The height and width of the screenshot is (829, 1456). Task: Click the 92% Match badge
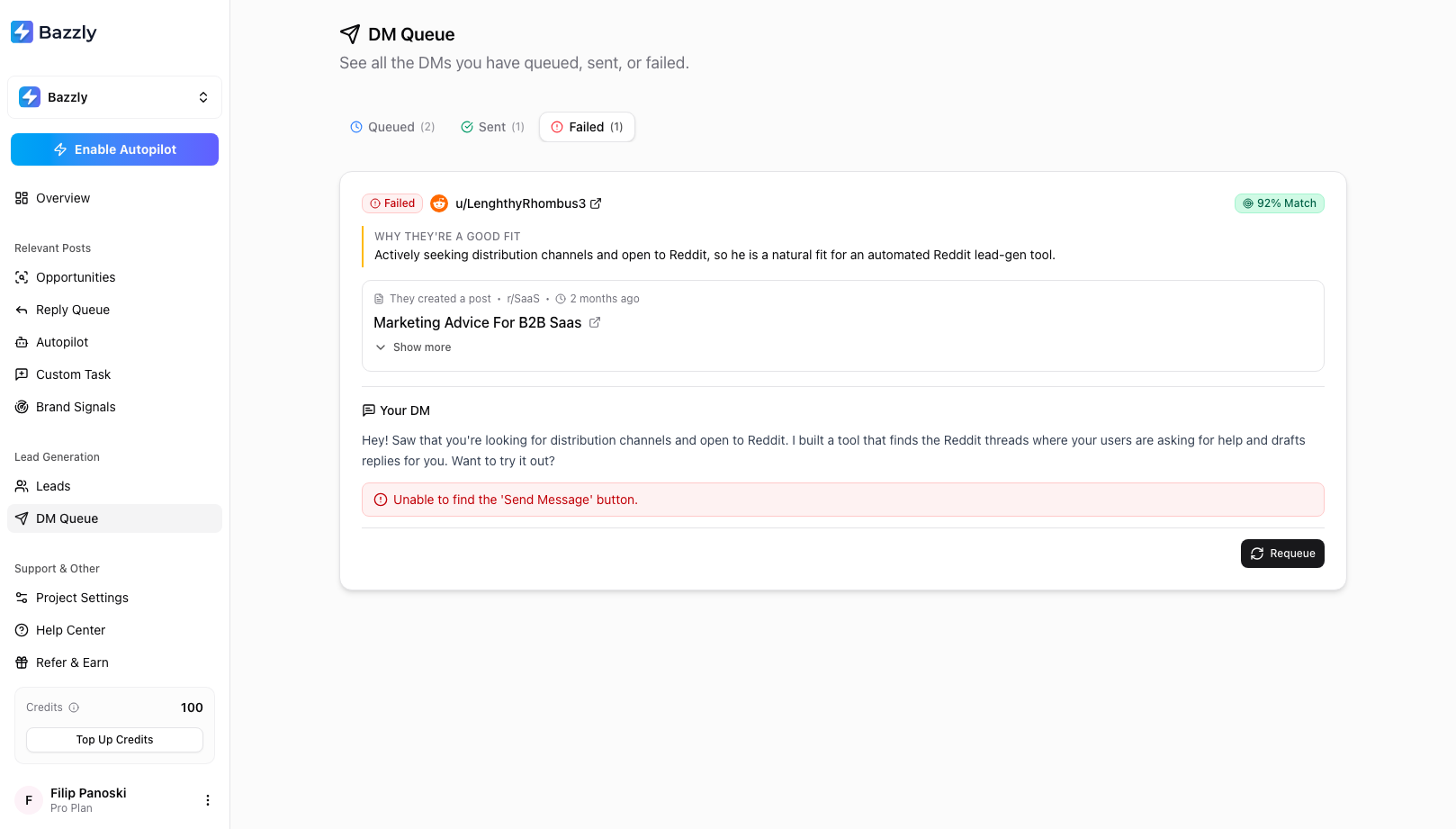tap(1279, 203)
